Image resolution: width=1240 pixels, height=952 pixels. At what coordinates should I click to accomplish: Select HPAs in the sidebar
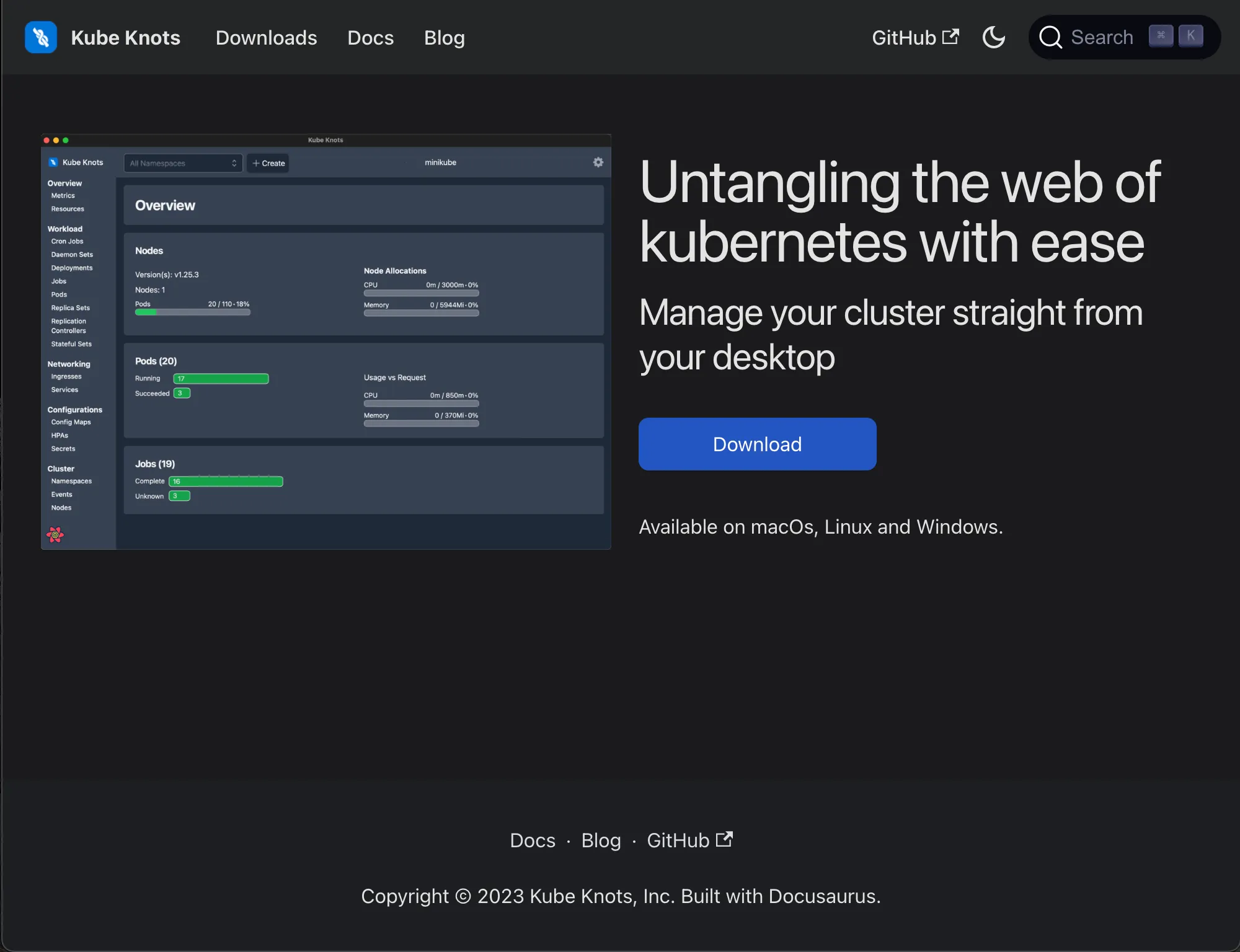click(x=60, y=436)
